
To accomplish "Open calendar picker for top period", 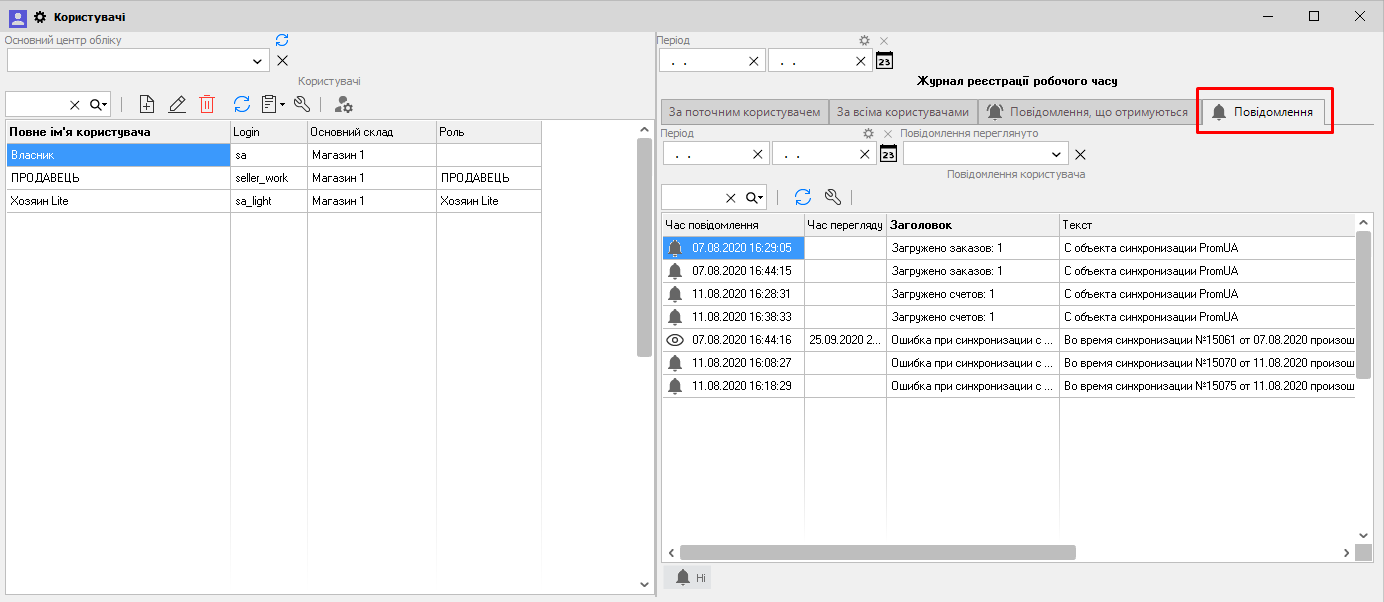I will point(884,61).
